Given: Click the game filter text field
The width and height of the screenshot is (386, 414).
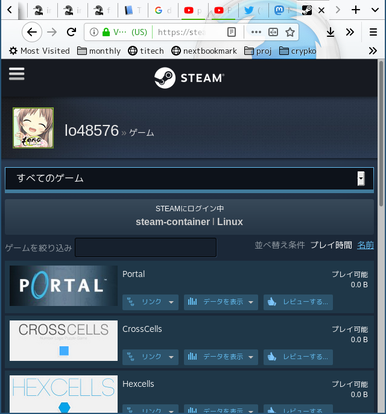Looking at the screenshot, I should click(146, 247).
